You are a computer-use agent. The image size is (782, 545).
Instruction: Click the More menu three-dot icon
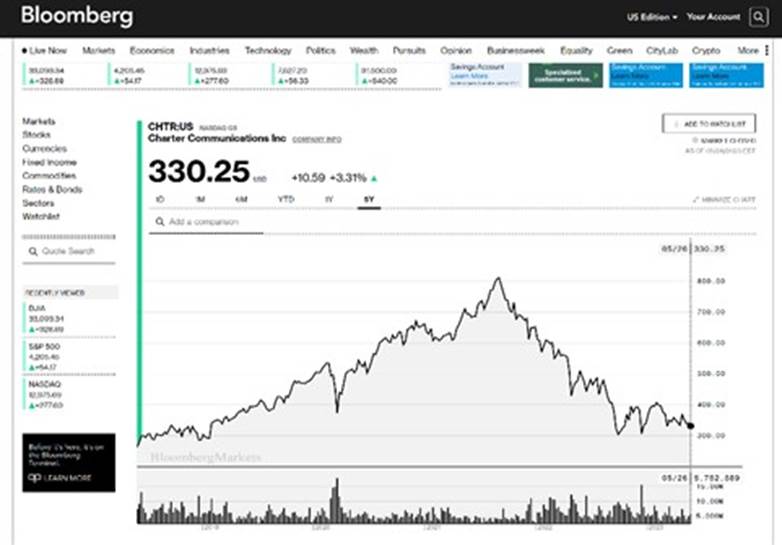coord(768,50)
